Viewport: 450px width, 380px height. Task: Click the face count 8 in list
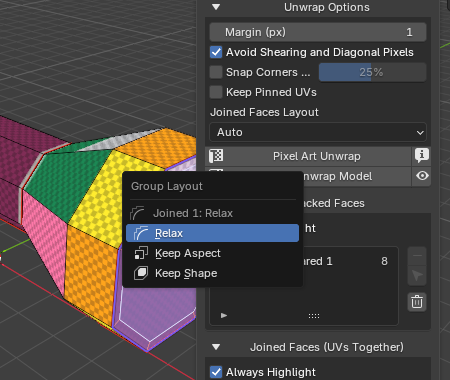coord(384,261)
